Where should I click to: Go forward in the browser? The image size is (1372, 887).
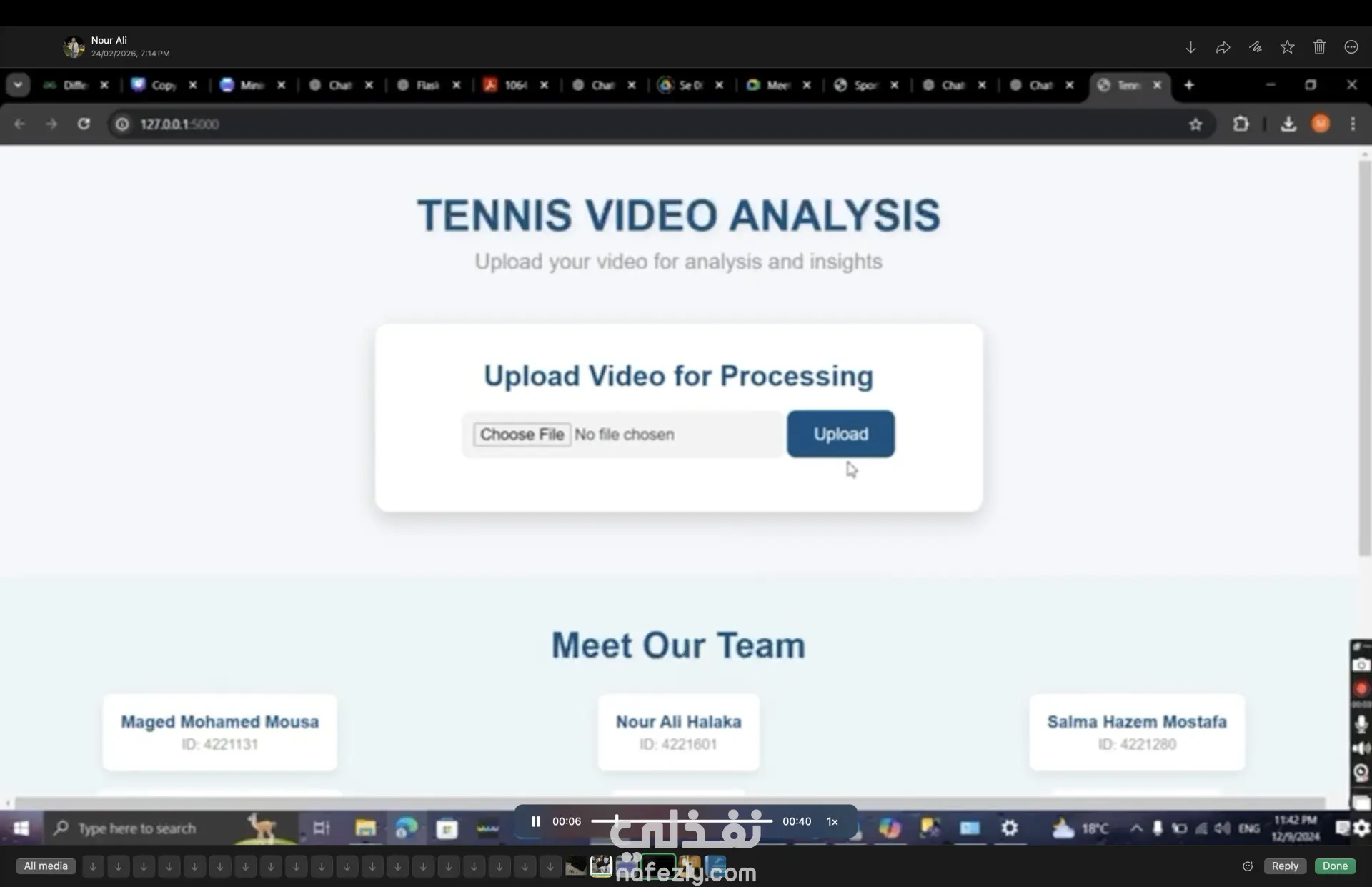point(51,124)
